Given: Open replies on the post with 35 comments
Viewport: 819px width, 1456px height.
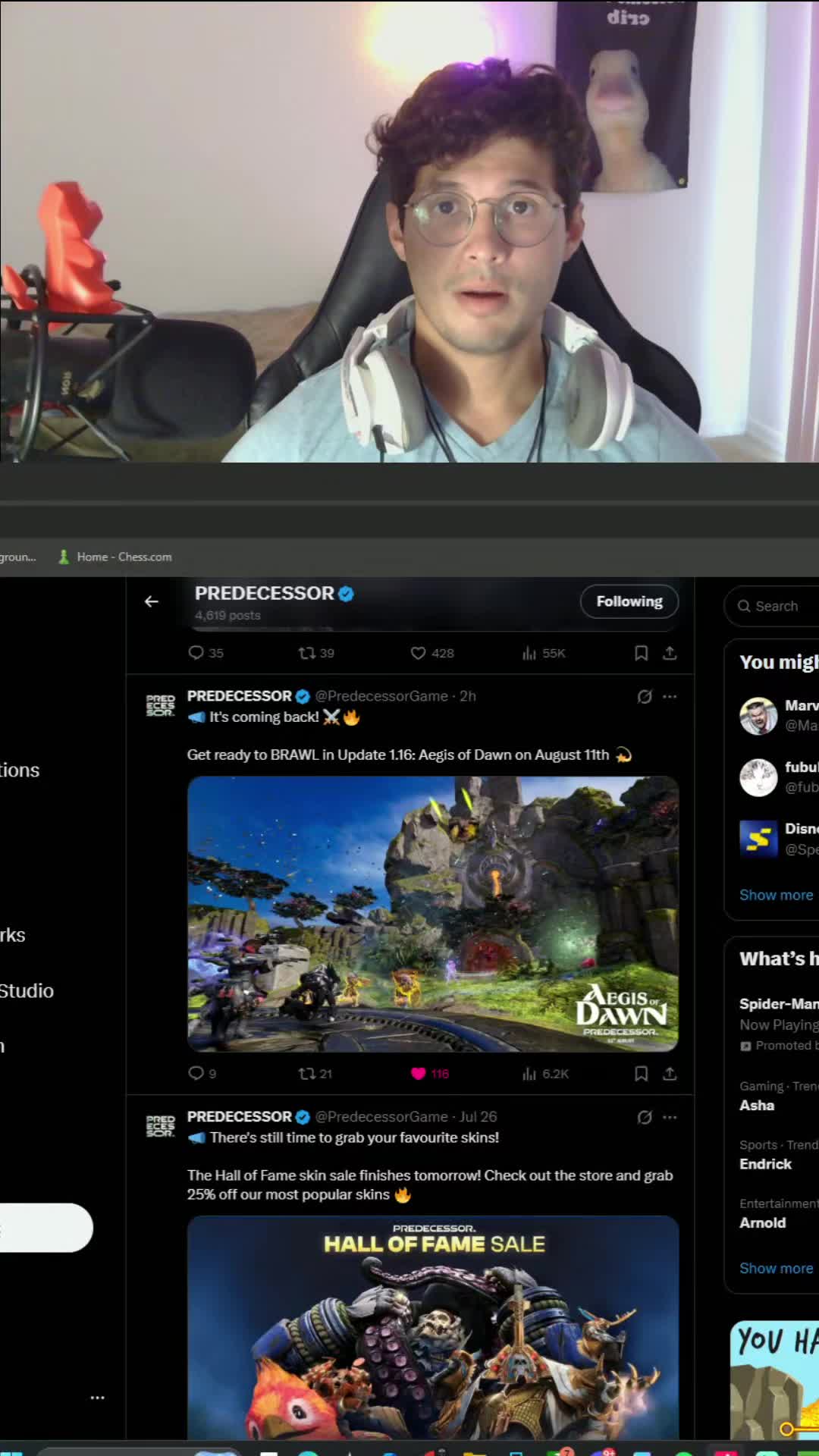Looking at the screenshot, I should pos(206,653).
